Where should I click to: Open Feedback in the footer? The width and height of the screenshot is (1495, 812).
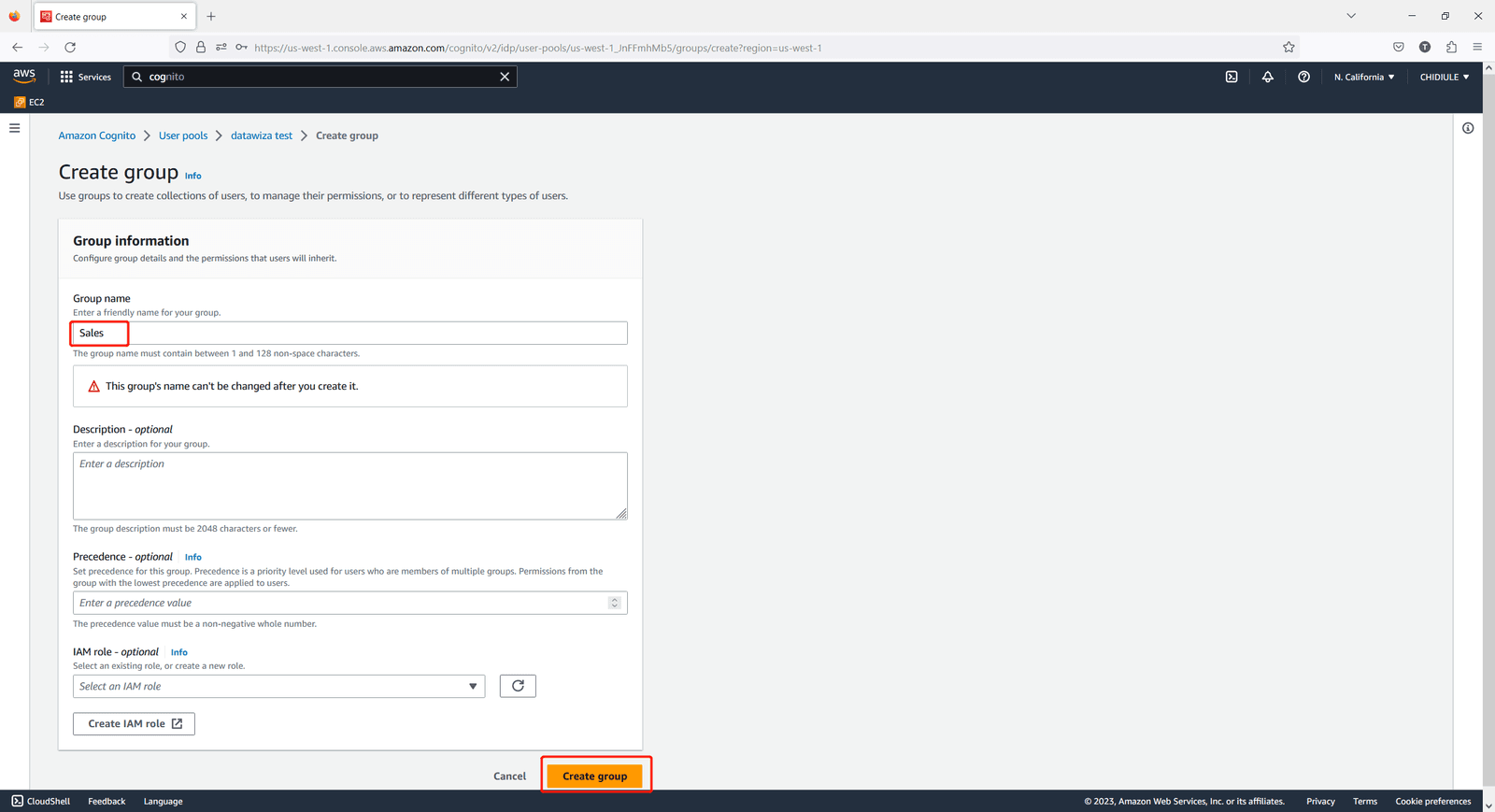coord(107,801)
